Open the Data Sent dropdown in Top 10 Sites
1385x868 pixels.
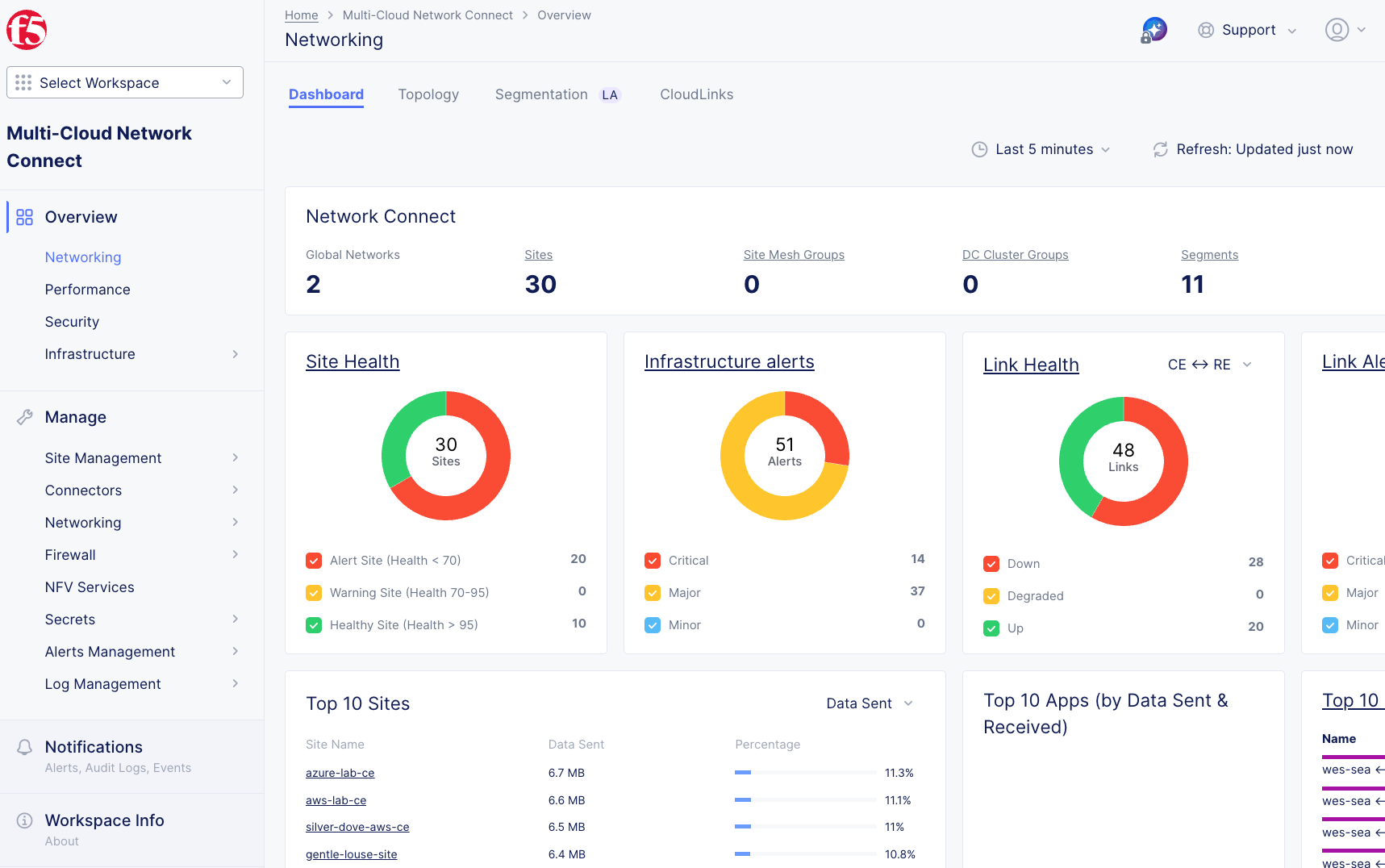(x=870, y=703)
